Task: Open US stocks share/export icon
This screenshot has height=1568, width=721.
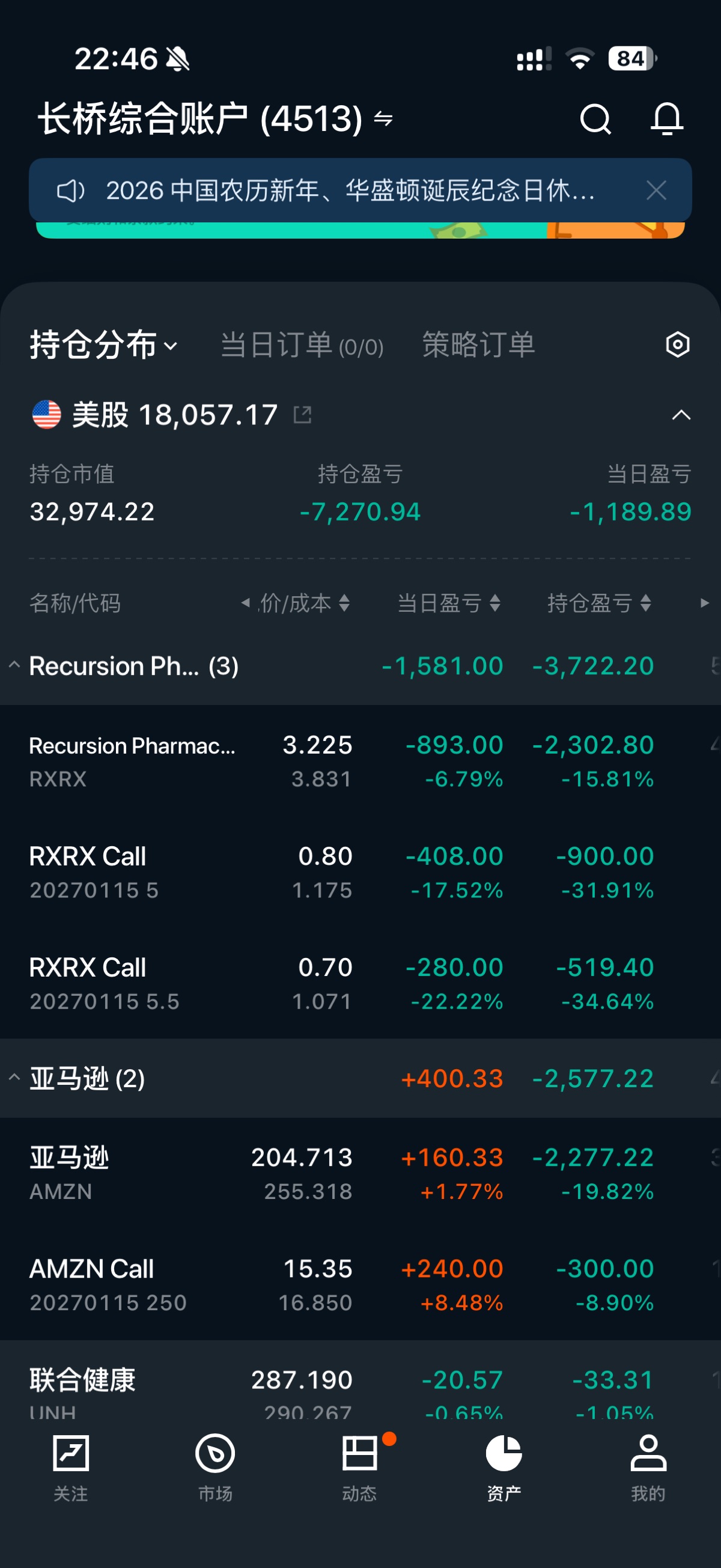Action: click(x=302, y=415)
